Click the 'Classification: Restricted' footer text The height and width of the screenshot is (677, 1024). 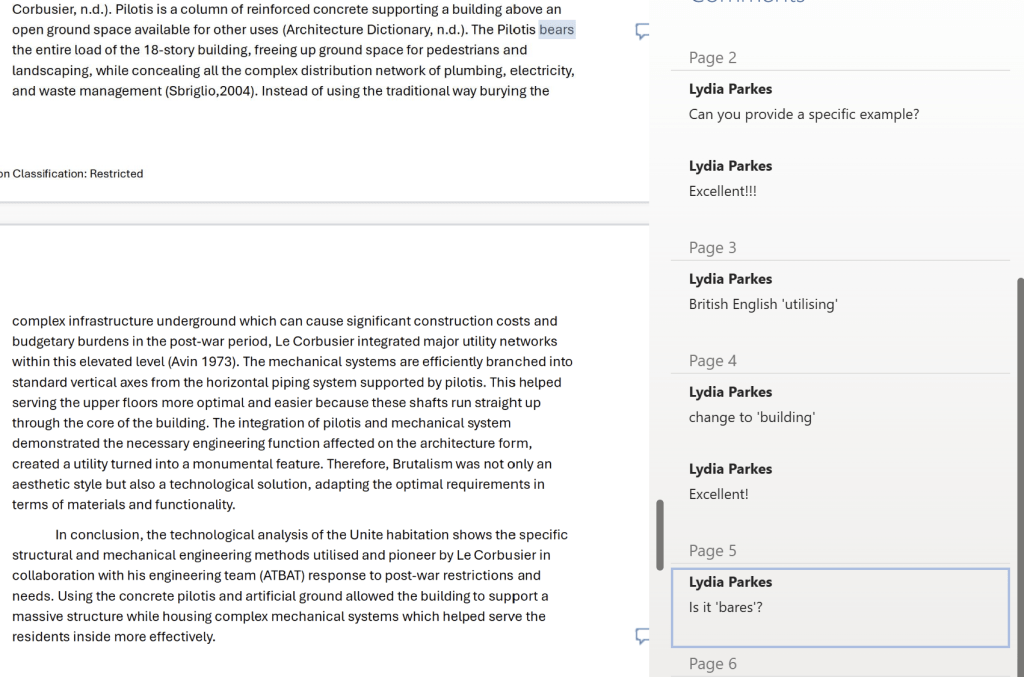coord(78,174)
